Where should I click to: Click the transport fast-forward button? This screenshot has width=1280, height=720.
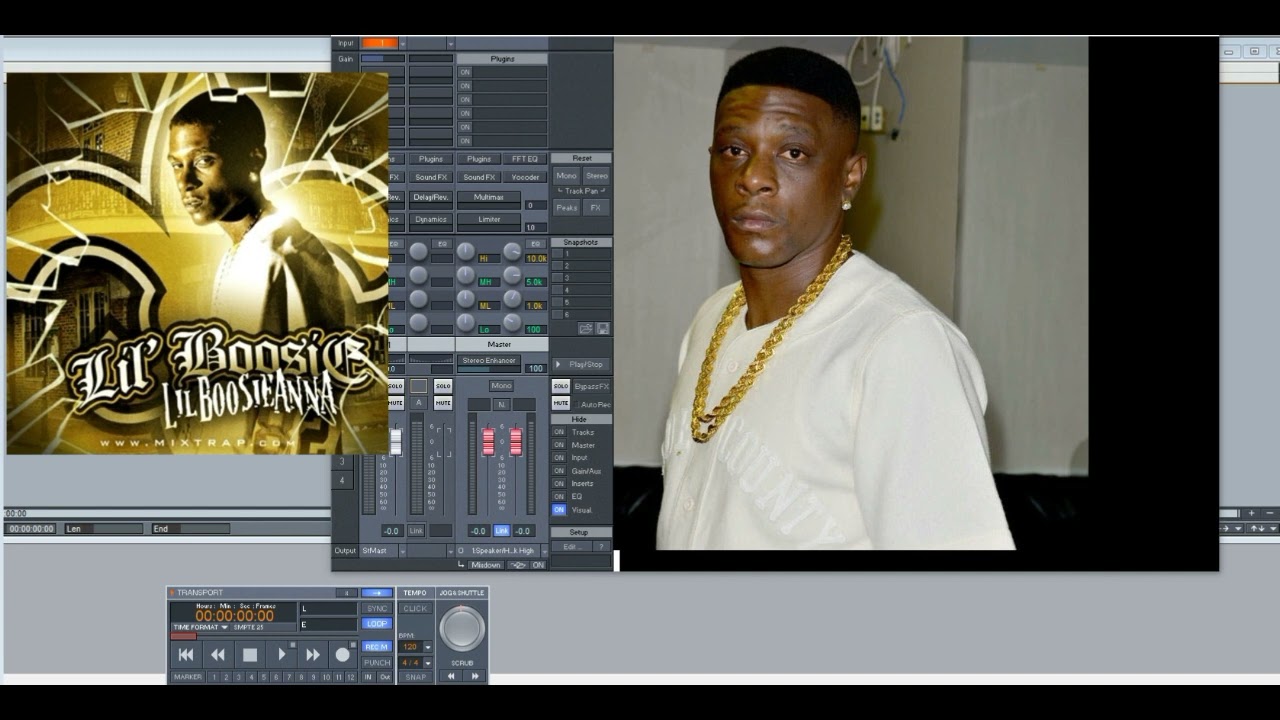click(x=313, y=655)
